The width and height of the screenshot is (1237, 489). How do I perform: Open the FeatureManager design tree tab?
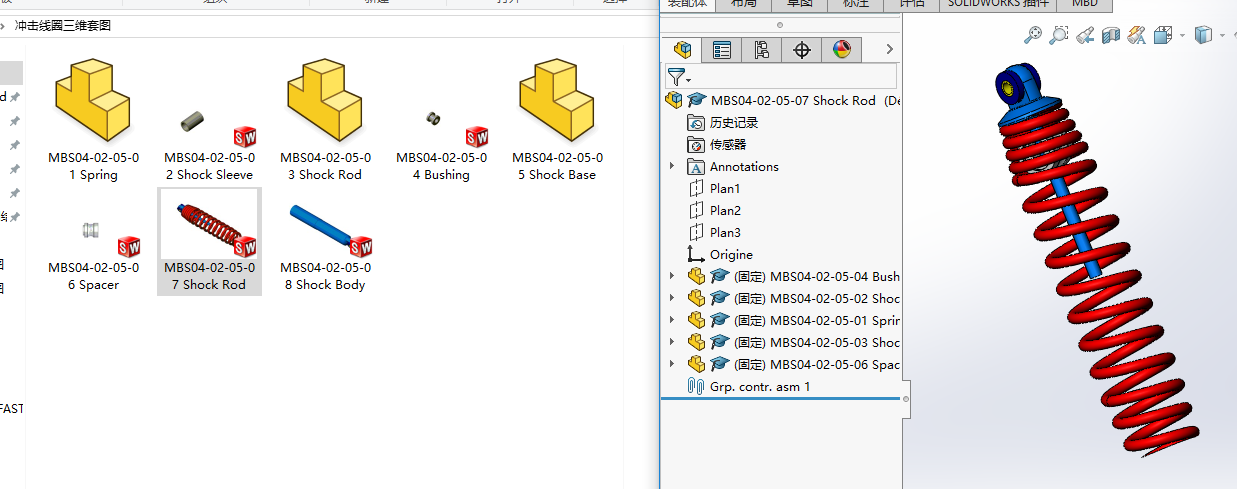tap(683, 49)
